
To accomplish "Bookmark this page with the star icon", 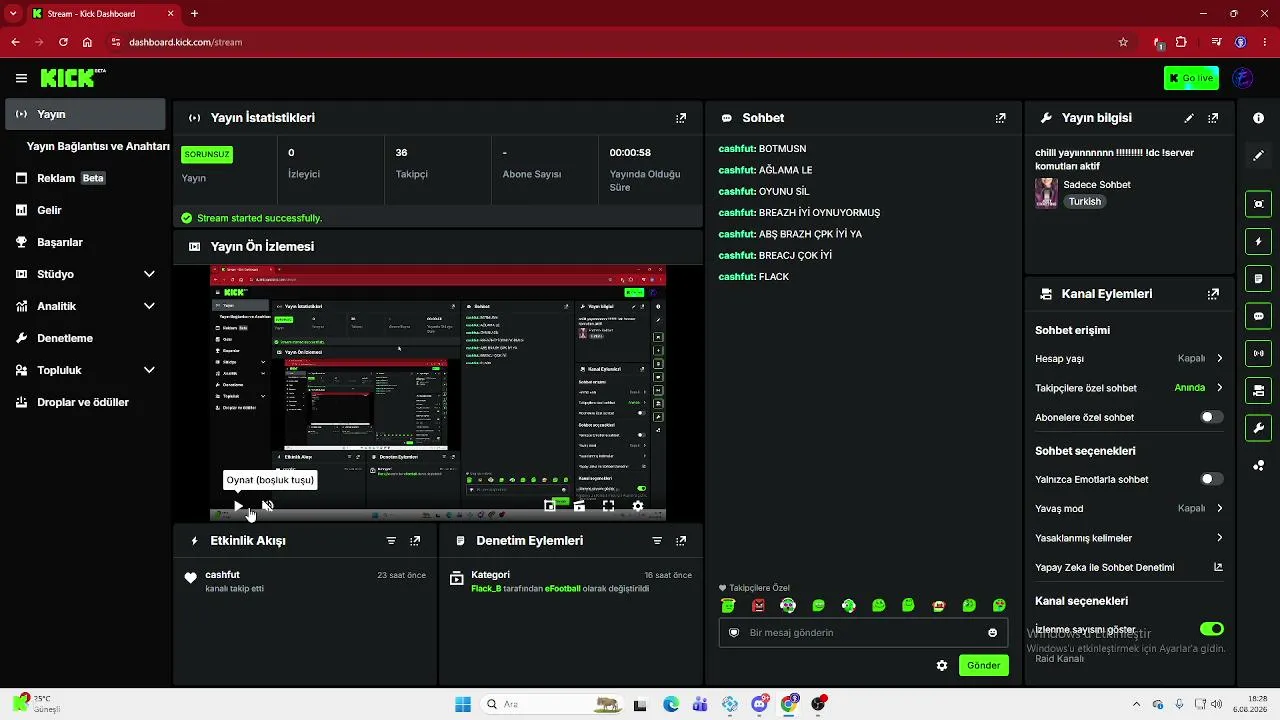I will (x=1123, y=42).
